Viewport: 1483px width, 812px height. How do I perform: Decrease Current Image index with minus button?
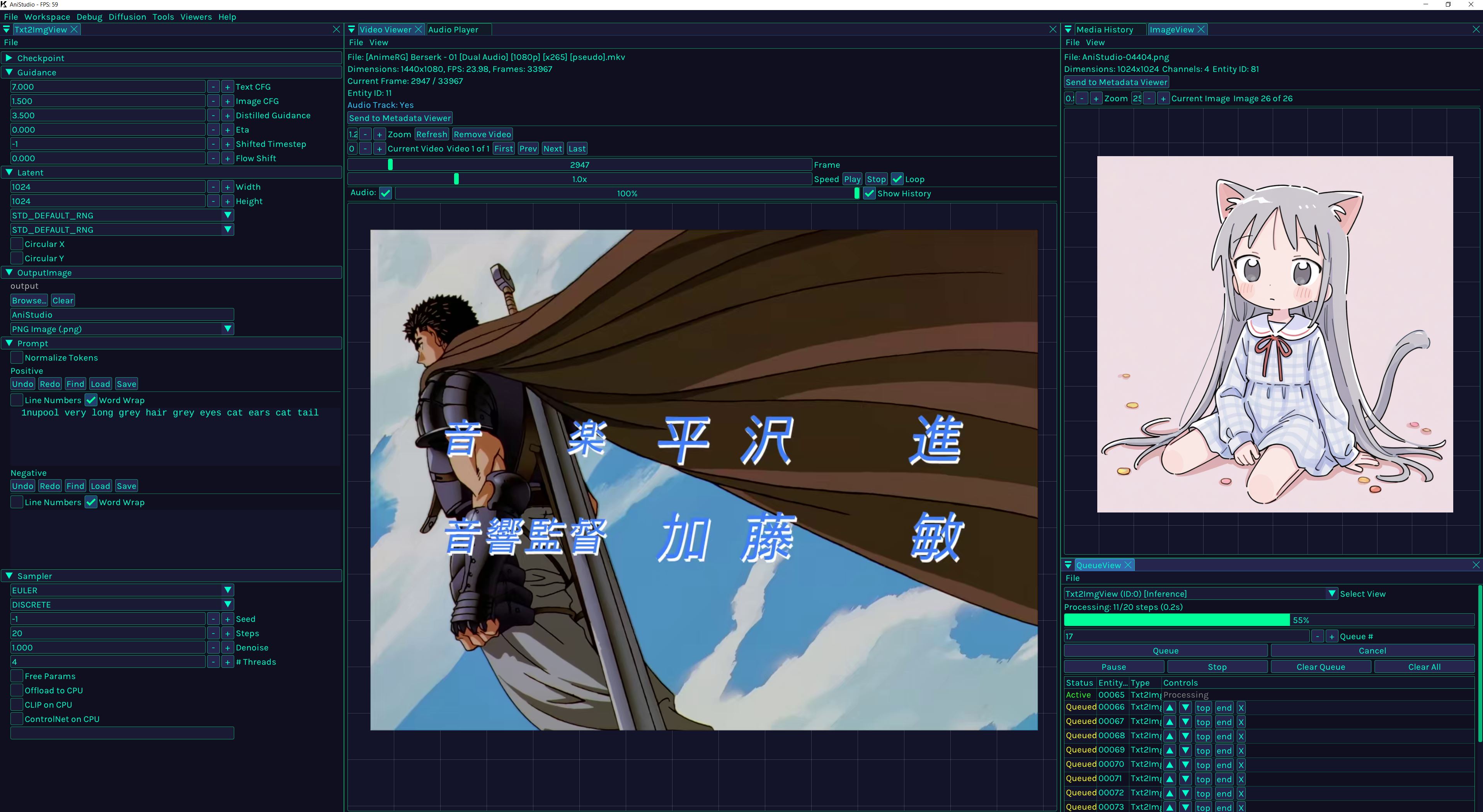point(1149,99)
